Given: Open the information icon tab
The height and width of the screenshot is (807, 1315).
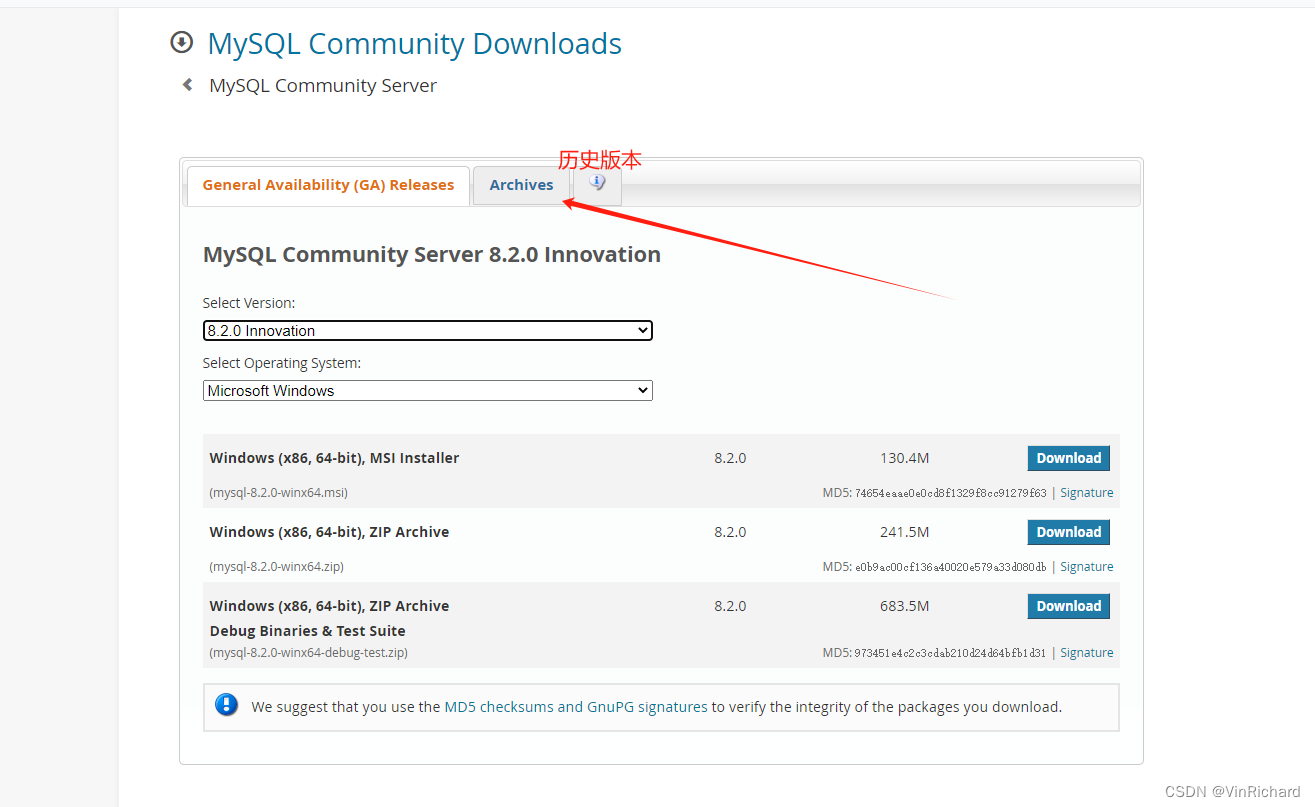Looking at the screenshot, I should pyautogui.click(x=597, y=184).
